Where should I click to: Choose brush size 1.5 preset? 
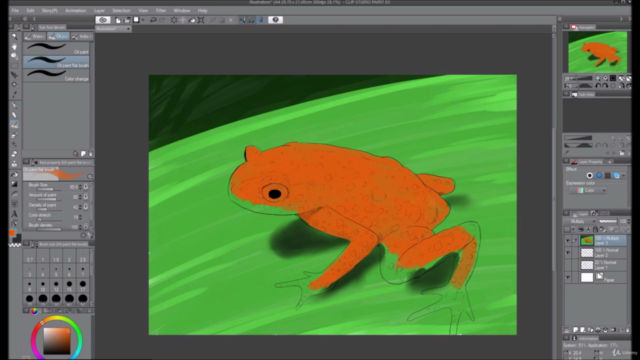pyautogui.click(x=56, y=257)
